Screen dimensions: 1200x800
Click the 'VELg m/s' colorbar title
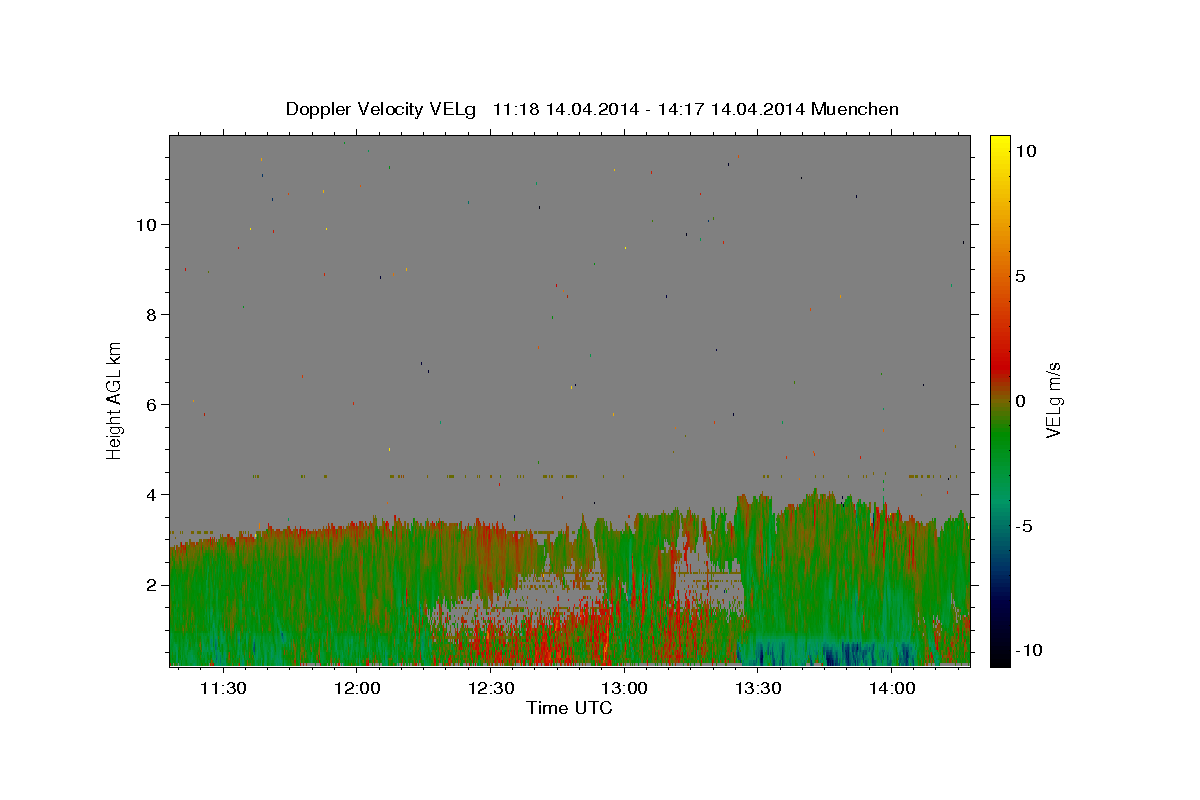pyautogui.click(x=1053, y=400)
